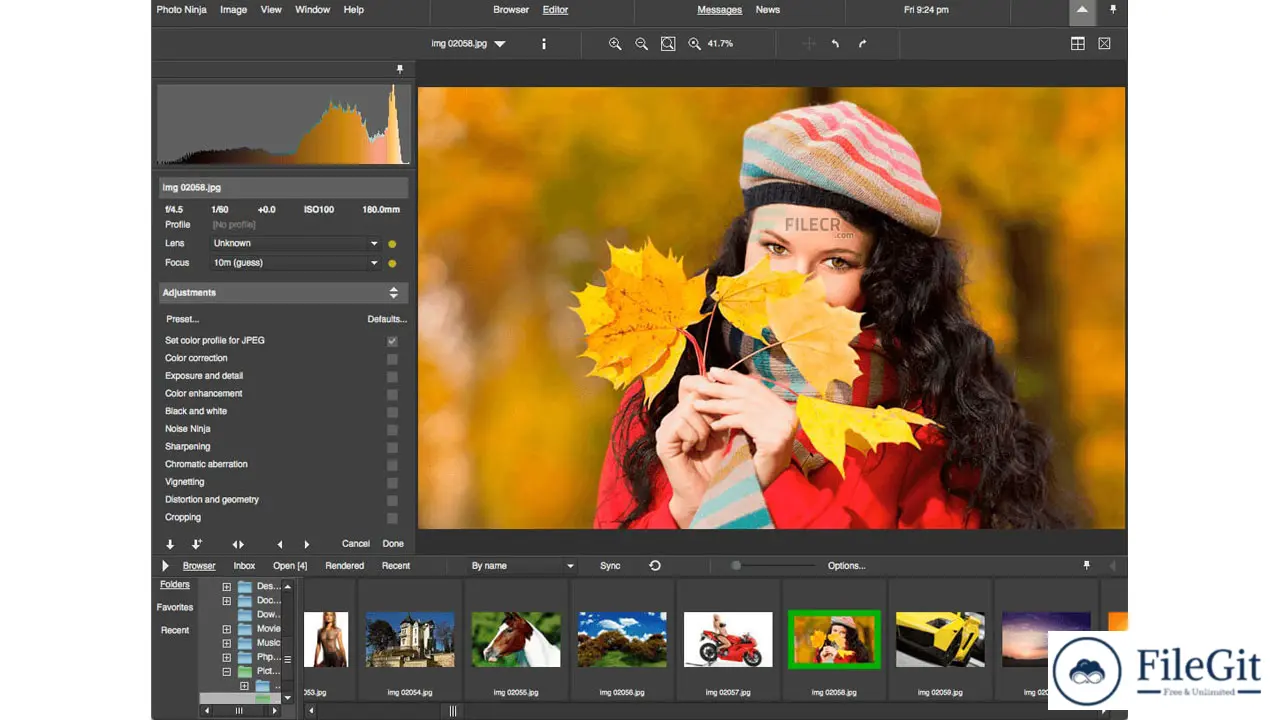Screen dimensions: 1280x720
Task: Click the Defaults... button
Action: click(387, 320)
